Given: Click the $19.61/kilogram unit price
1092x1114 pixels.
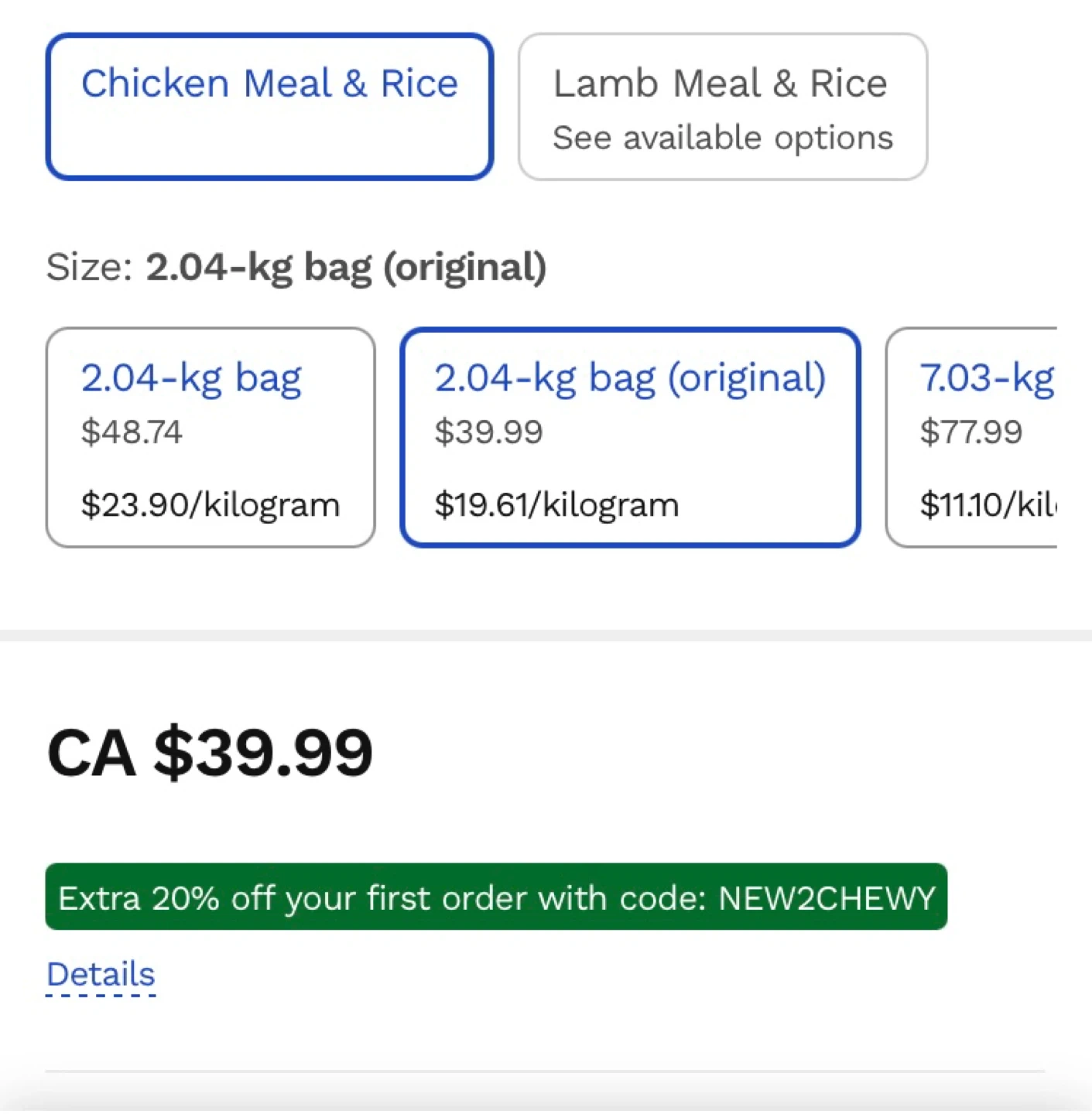Looking at the screenshot, I should 556,505.
